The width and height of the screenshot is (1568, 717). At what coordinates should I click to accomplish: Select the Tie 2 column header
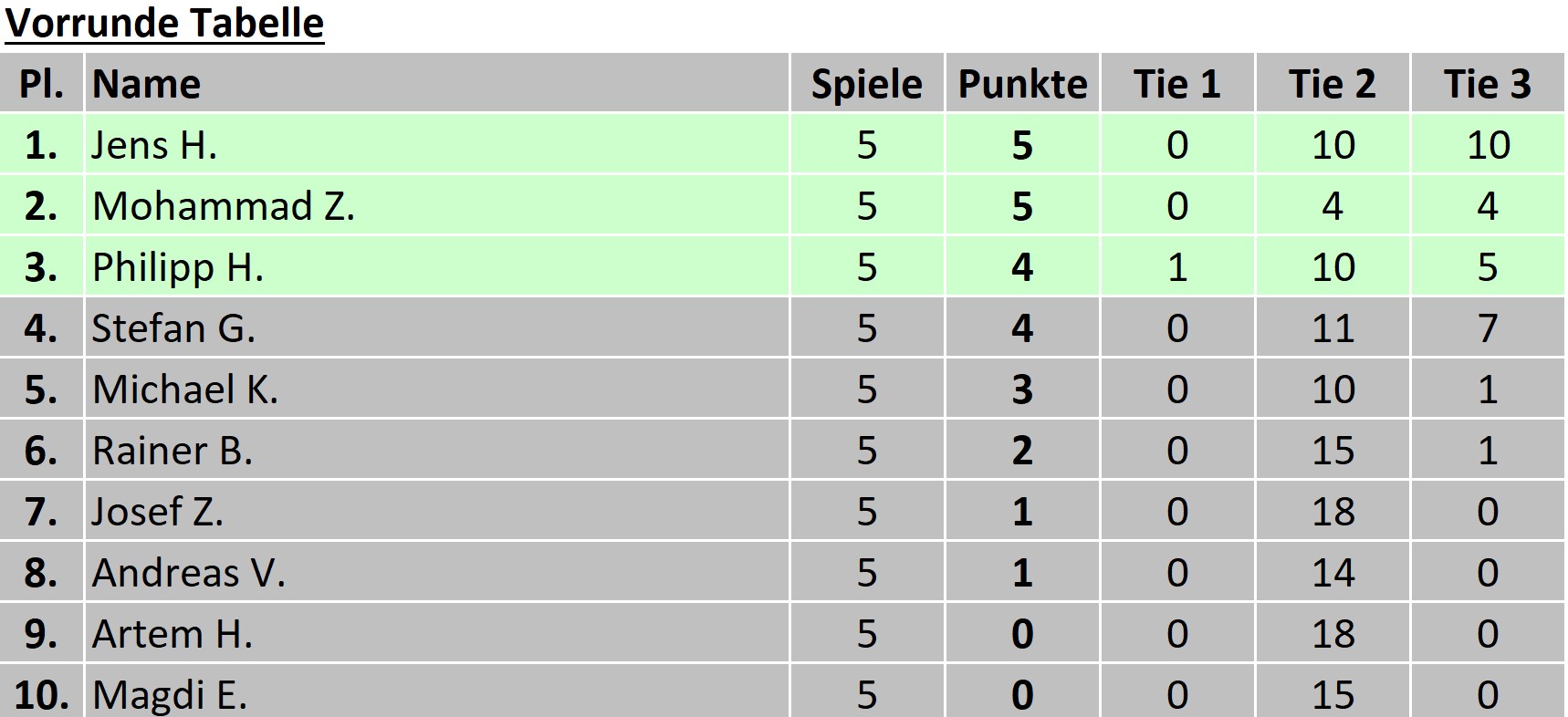point(1332,84)
